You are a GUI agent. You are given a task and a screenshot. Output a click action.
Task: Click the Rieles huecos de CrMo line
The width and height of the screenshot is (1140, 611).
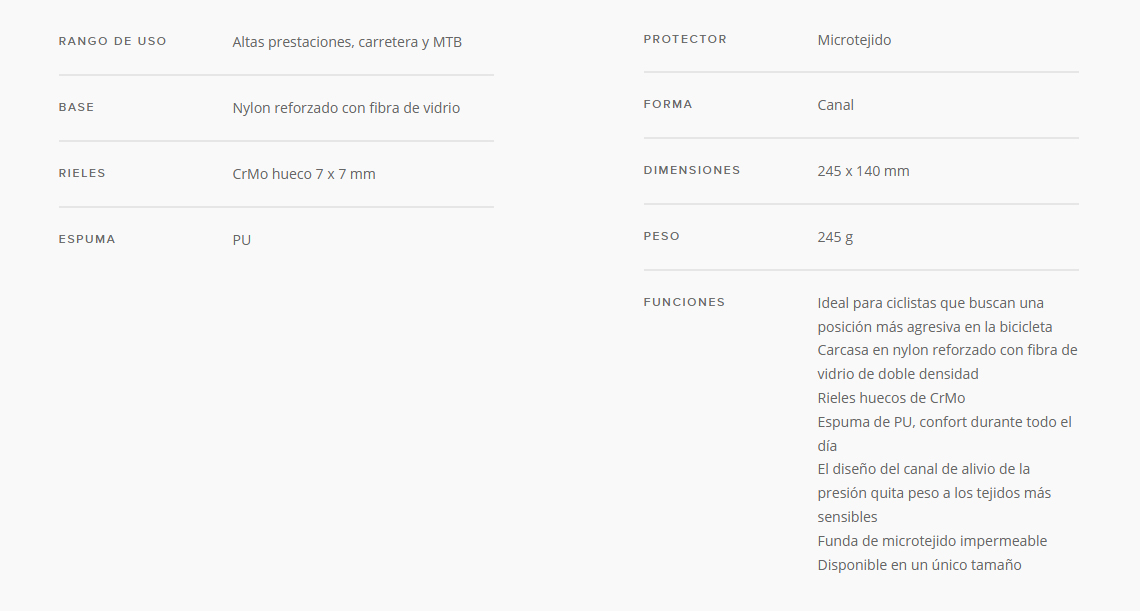(891, 398)
